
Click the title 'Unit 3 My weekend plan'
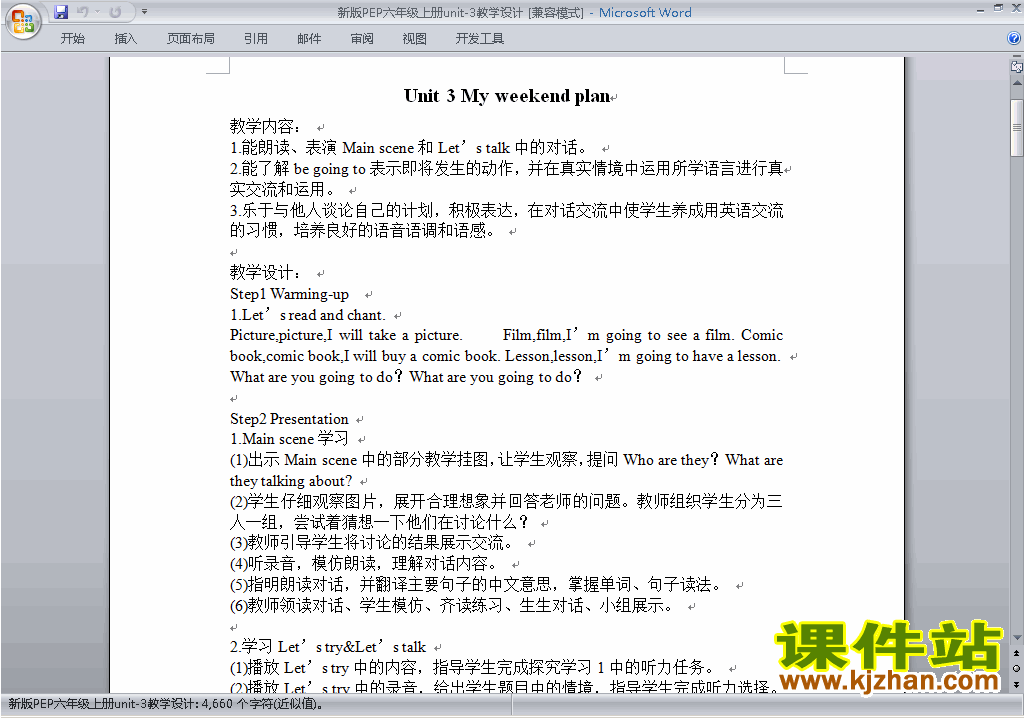coord(507,96)
